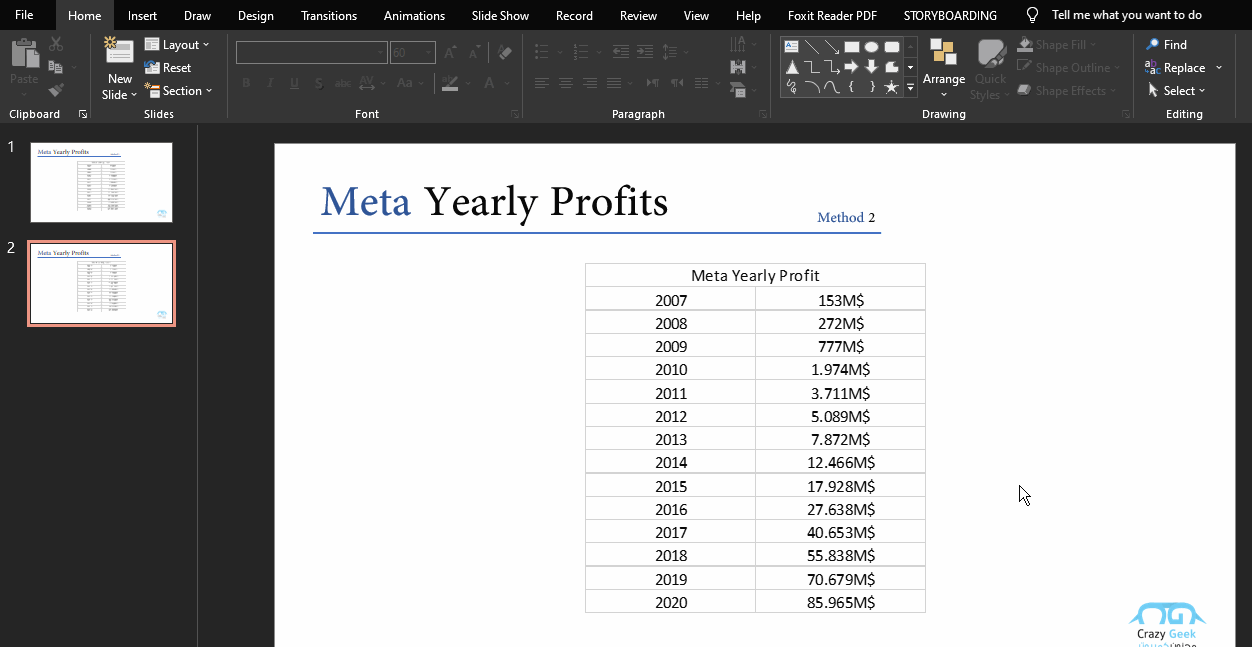Image resolution: width=1252 pixels, height=647 pixels.
Task: Expand the shapes gallery More button
Action: (x=910, y=88)
